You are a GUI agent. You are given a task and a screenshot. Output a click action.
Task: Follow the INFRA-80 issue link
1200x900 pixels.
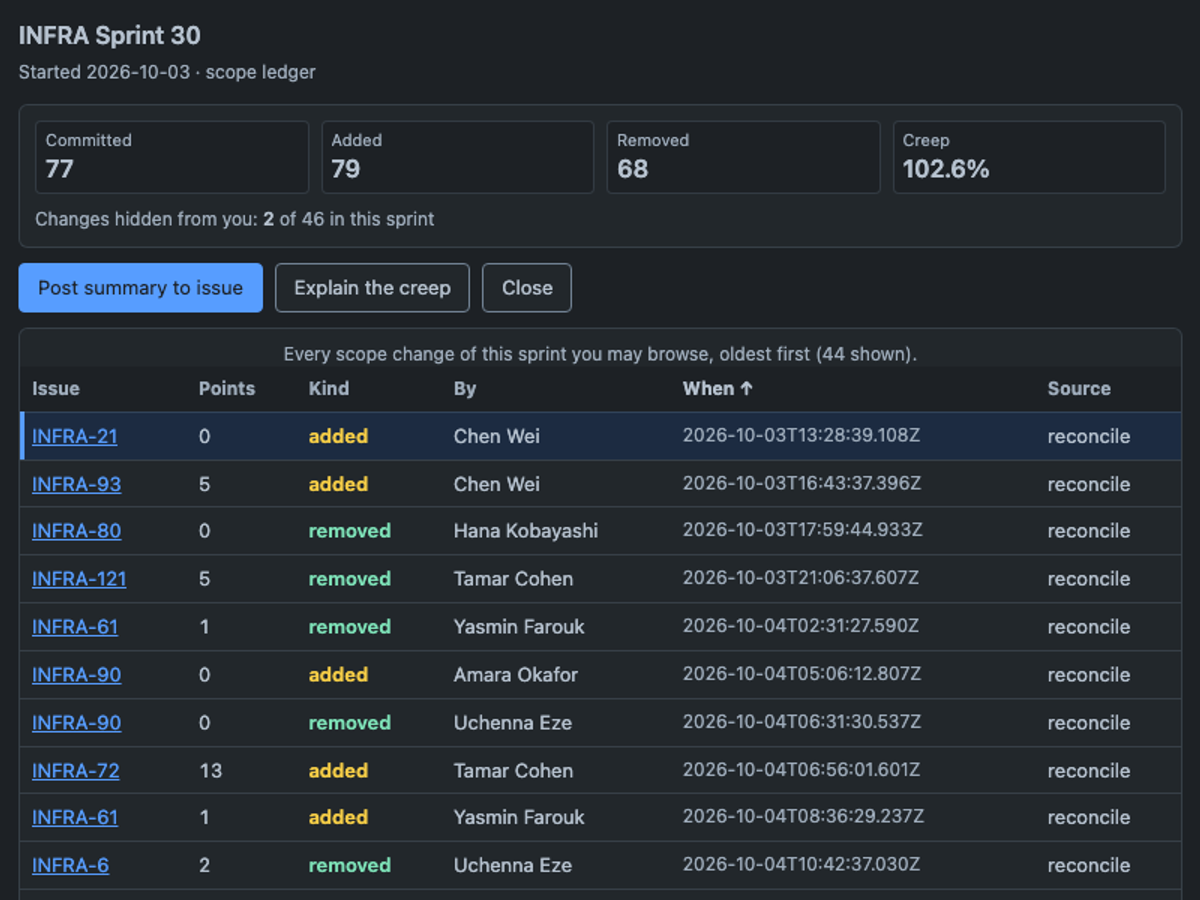click(x=76, y=531)
